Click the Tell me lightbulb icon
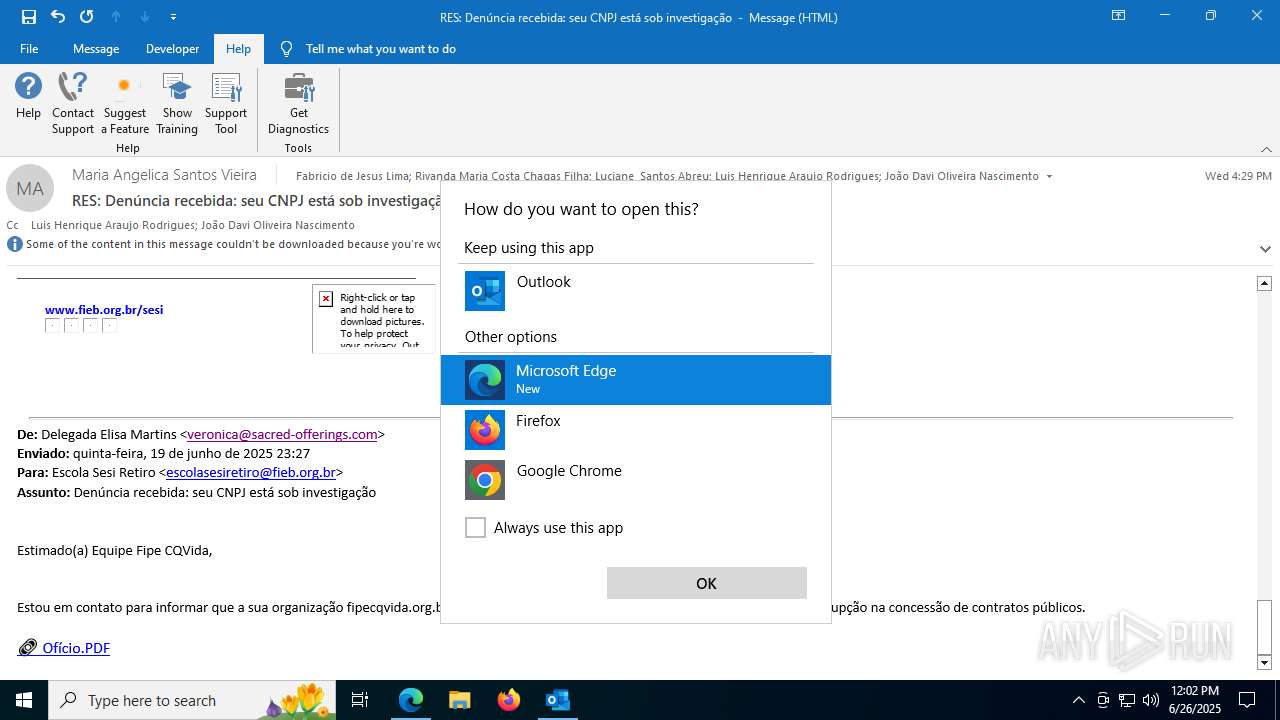This screenshot has width=1280, height=720. 287,48
